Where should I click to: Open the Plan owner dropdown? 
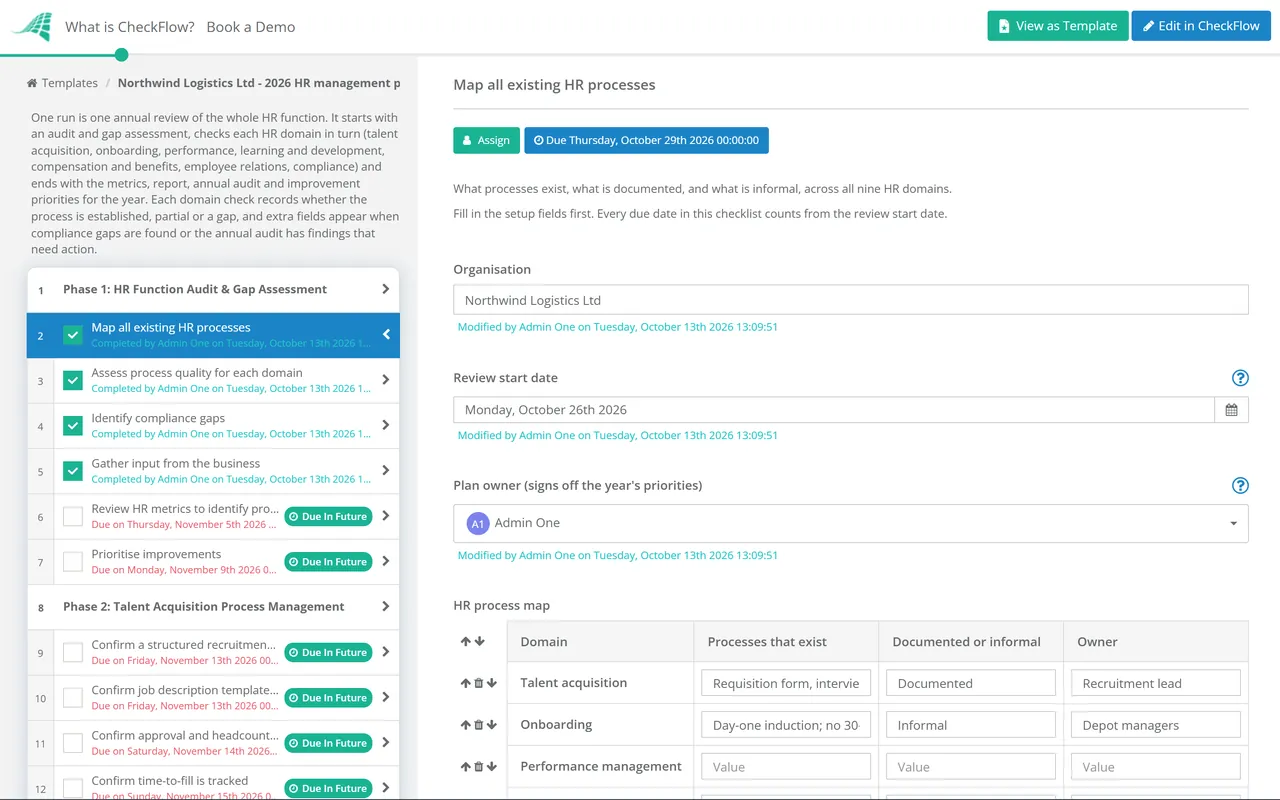click(x=851, y=523)
